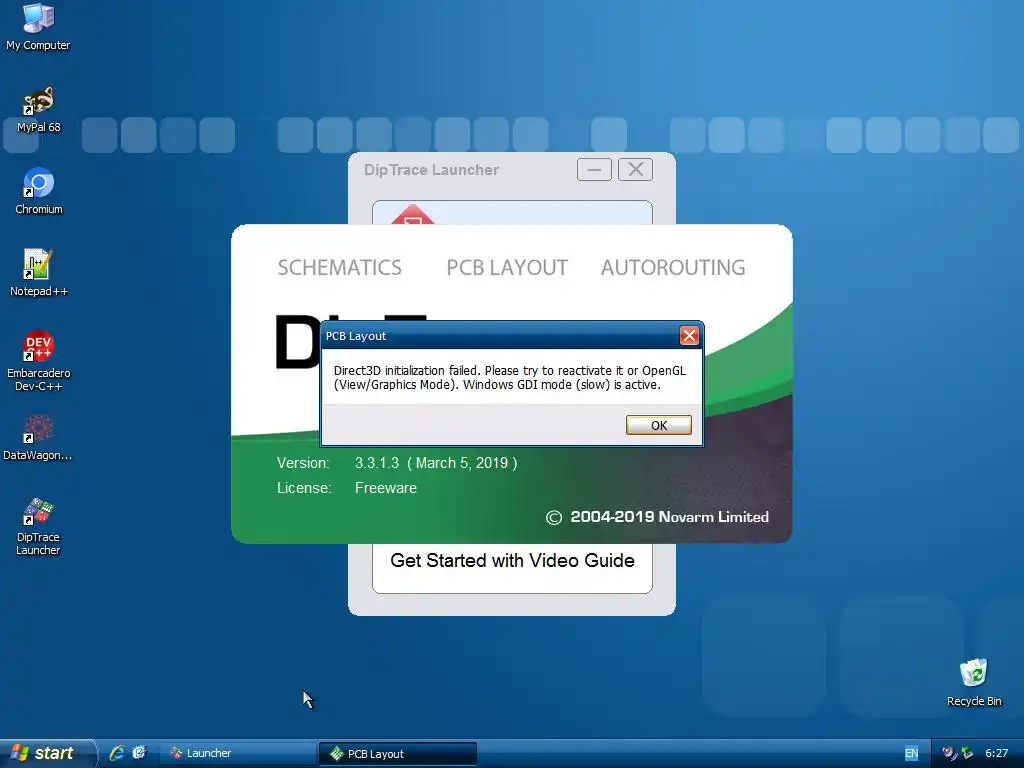Screen dimensions: 1024x768
Task: Open My Computer desktop icon
Action: click(39, 27)
